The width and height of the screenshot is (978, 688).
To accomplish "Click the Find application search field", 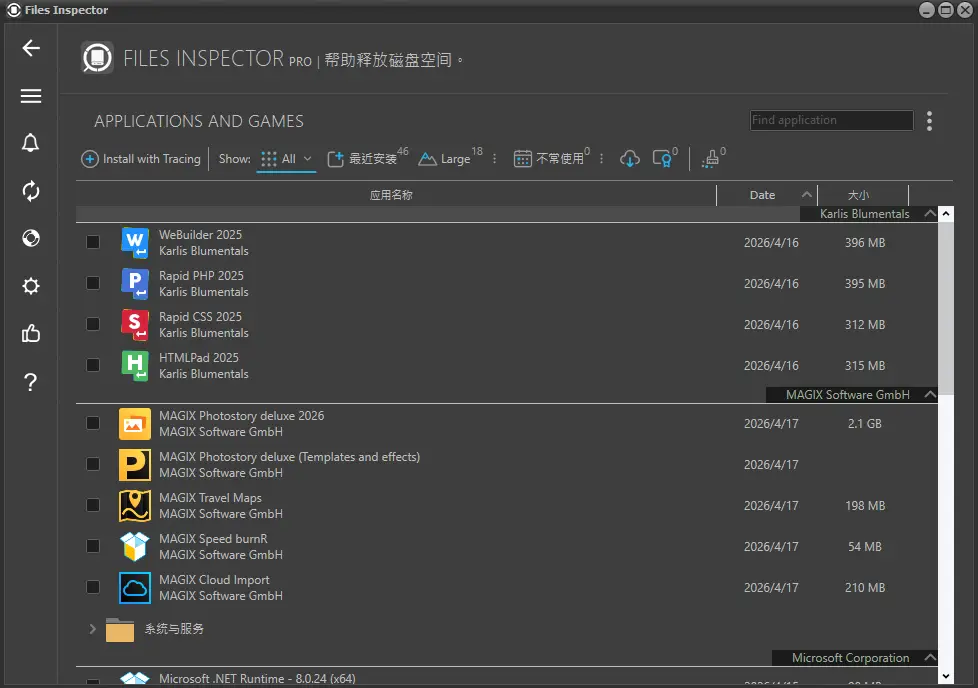I will click(x=831, y=120).
